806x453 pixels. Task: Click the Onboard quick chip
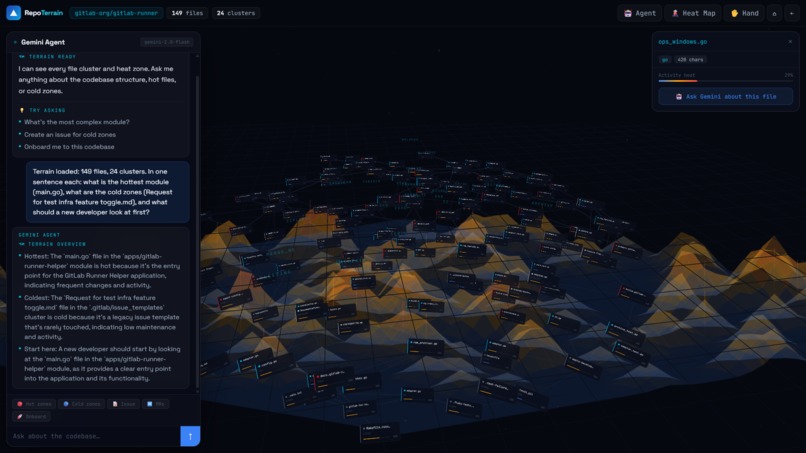point(31,416)
